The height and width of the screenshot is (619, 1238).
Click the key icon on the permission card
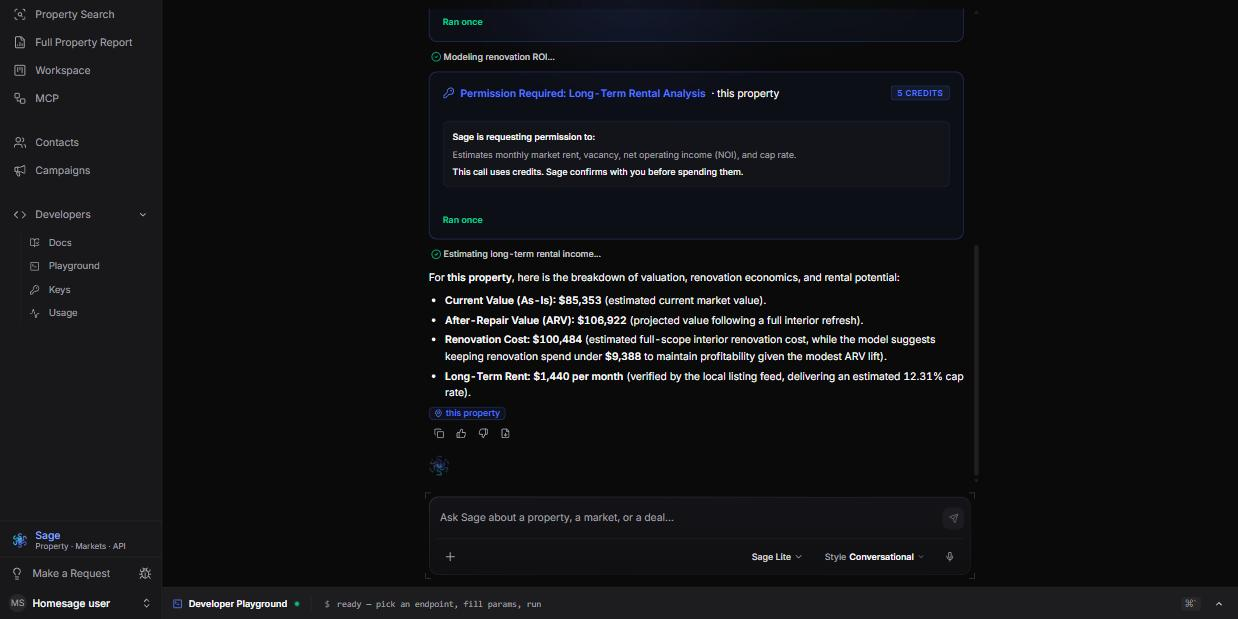448,93
